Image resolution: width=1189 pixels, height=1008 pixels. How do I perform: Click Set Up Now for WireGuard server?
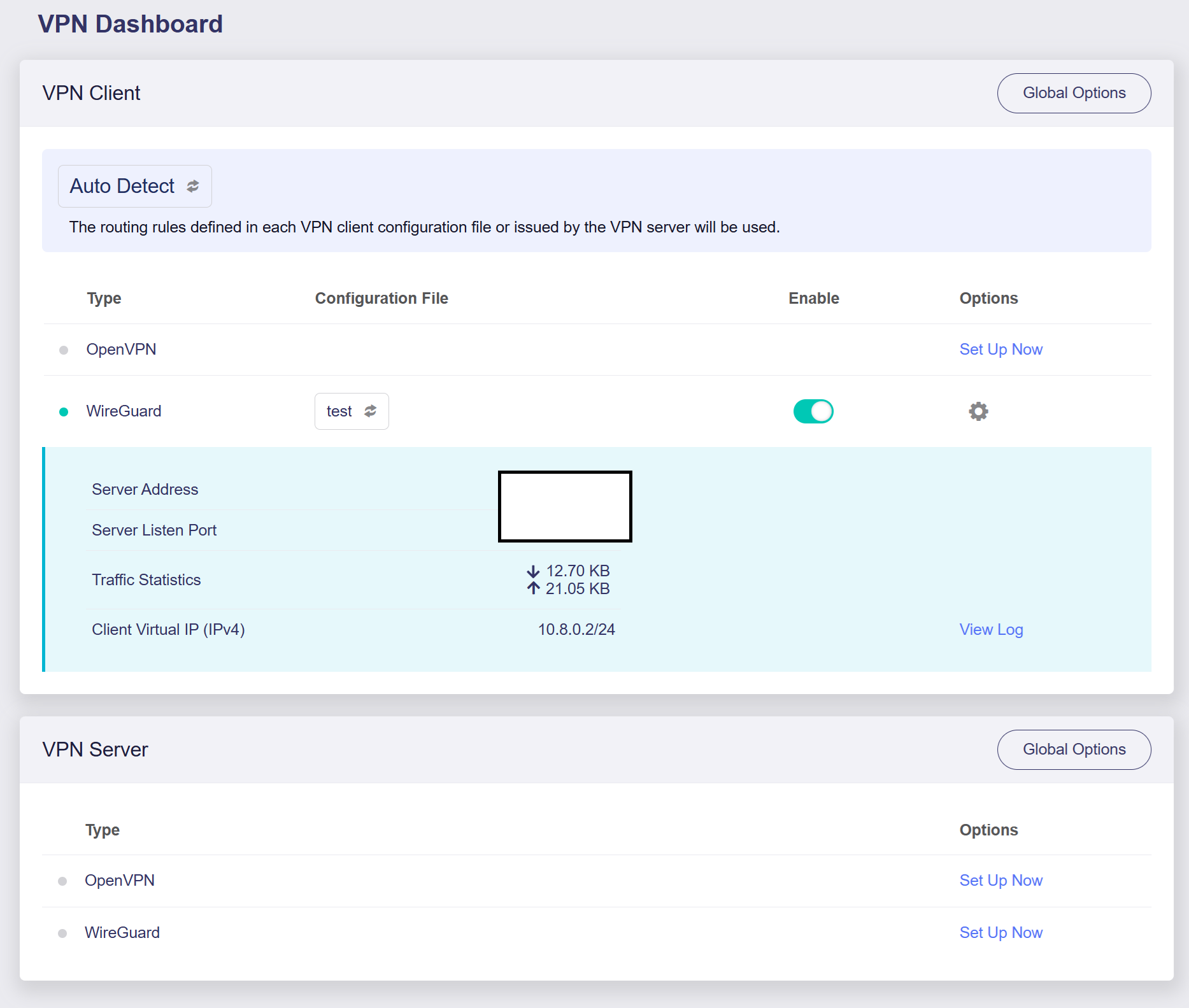click(x=1000, y=933)
